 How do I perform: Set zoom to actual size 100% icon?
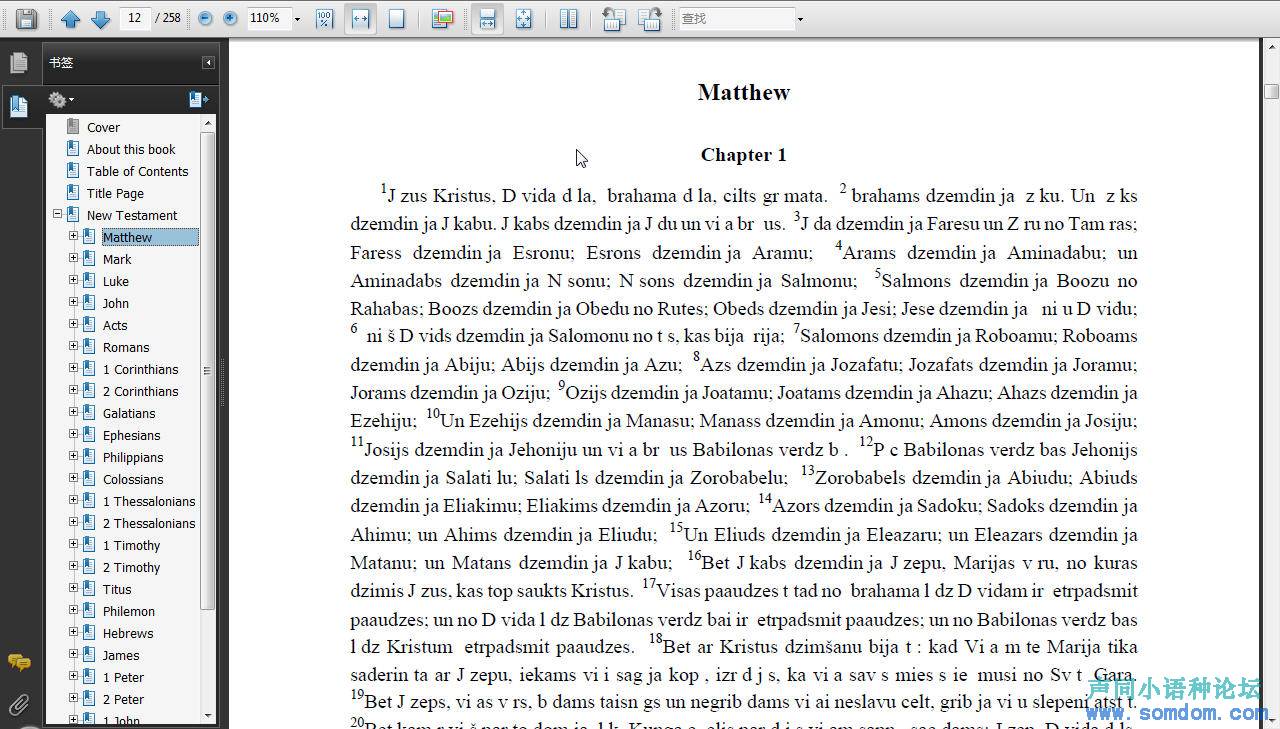point(324,18)
